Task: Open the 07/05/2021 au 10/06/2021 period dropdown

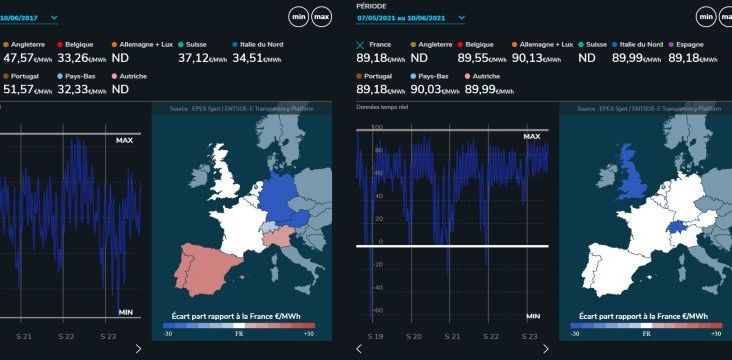Action: pyautogui.click(x=411, y=18)
